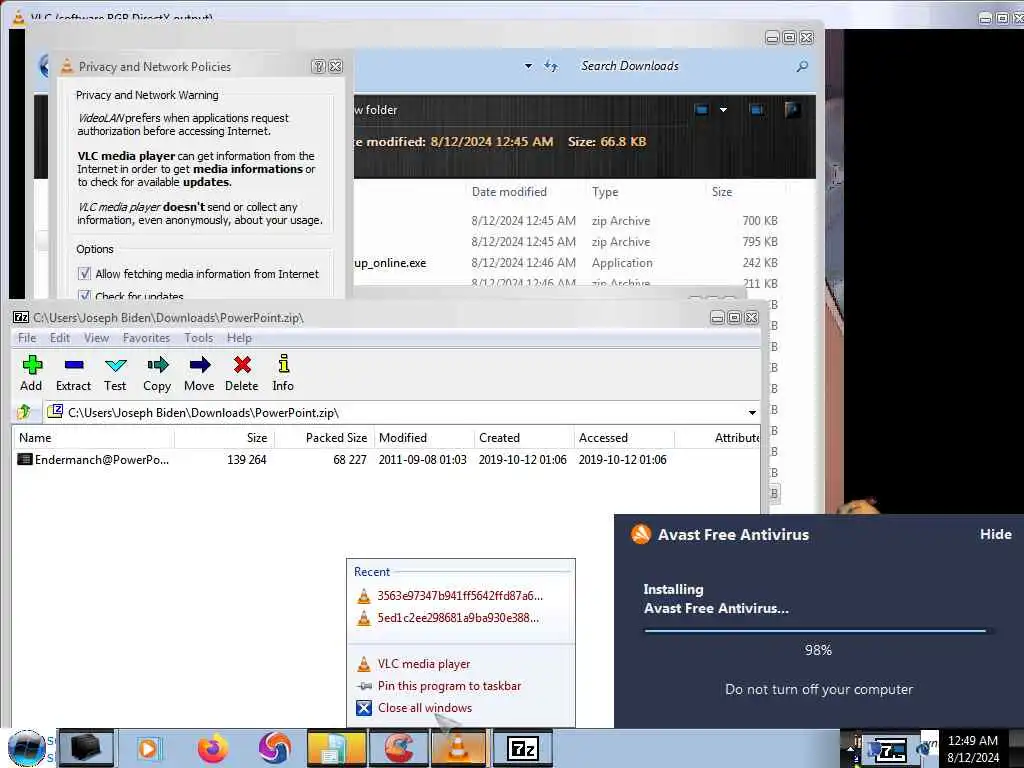Click the 7-Zip address path field
Viewport: 1024px width, 768px height.
pyautogui.click(x=395, y=413)
